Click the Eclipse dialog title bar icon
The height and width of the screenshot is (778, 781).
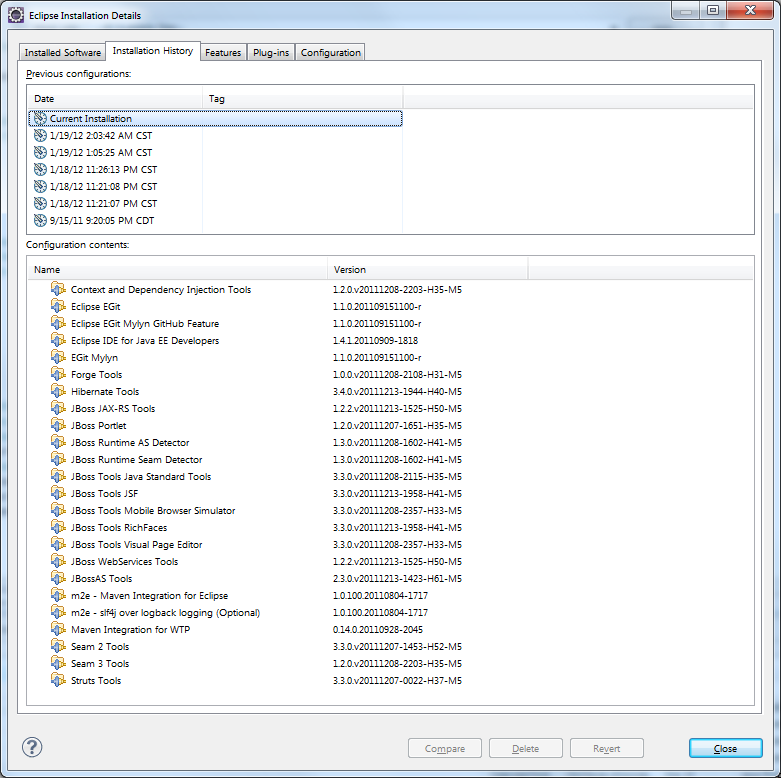(16, 15)
